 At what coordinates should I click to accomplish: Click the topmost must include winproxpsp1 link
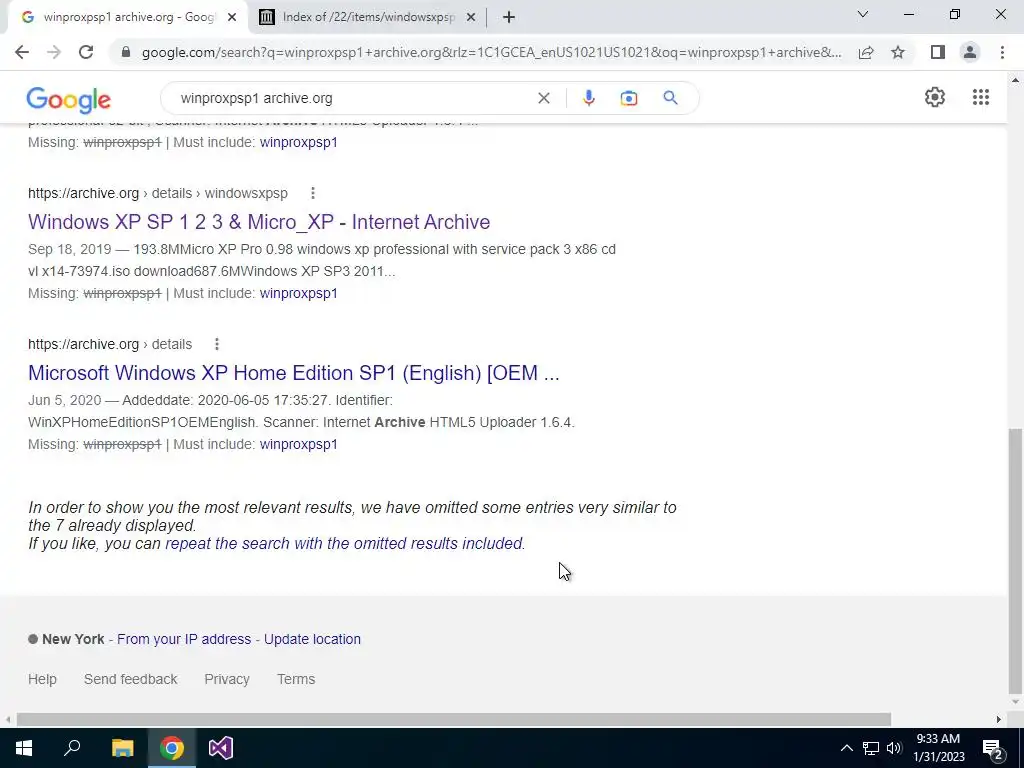[x=298, y=142]
